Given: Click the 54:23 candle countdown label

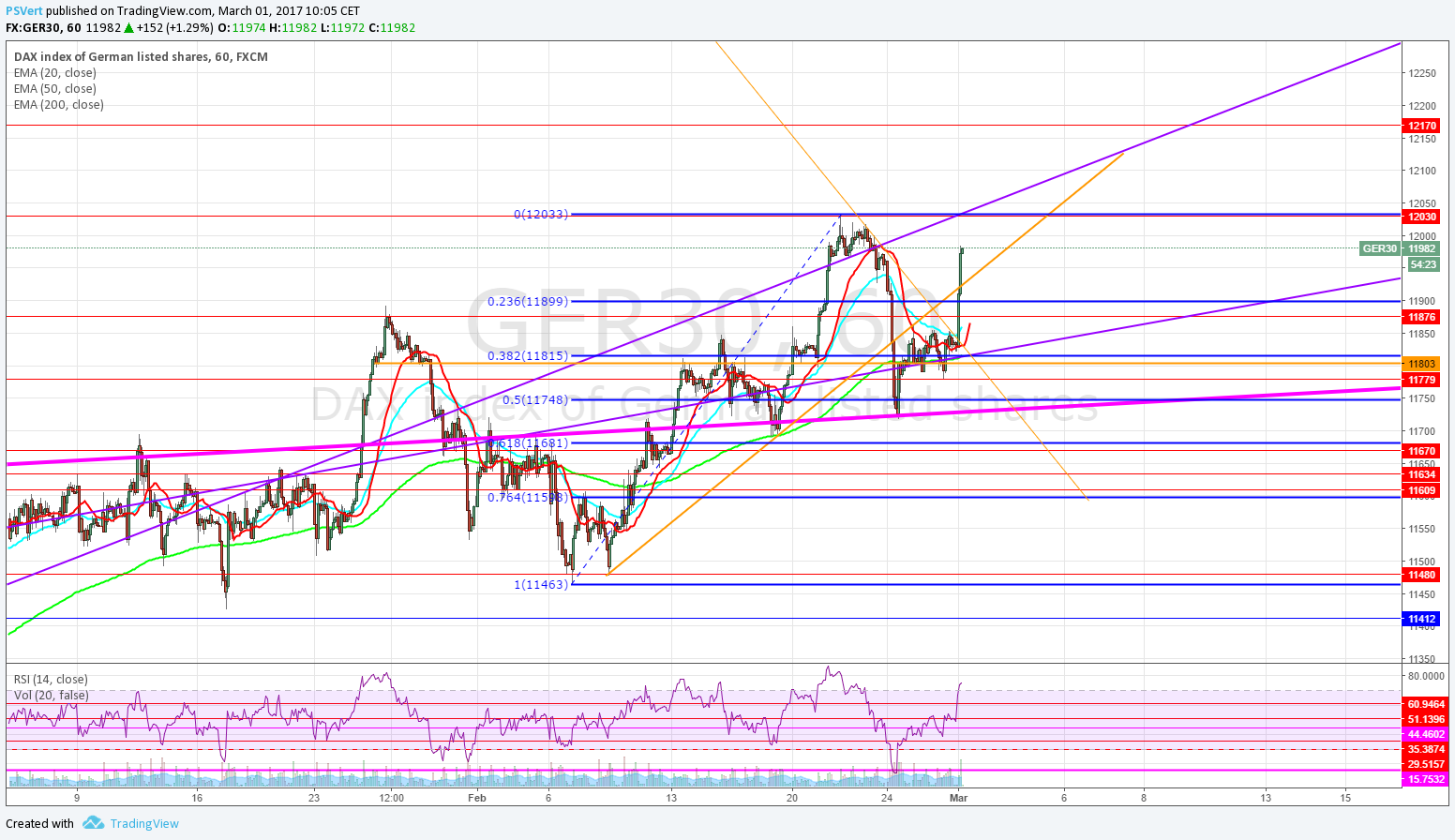Looking at the screenshot, I should tap(1423, 264).
